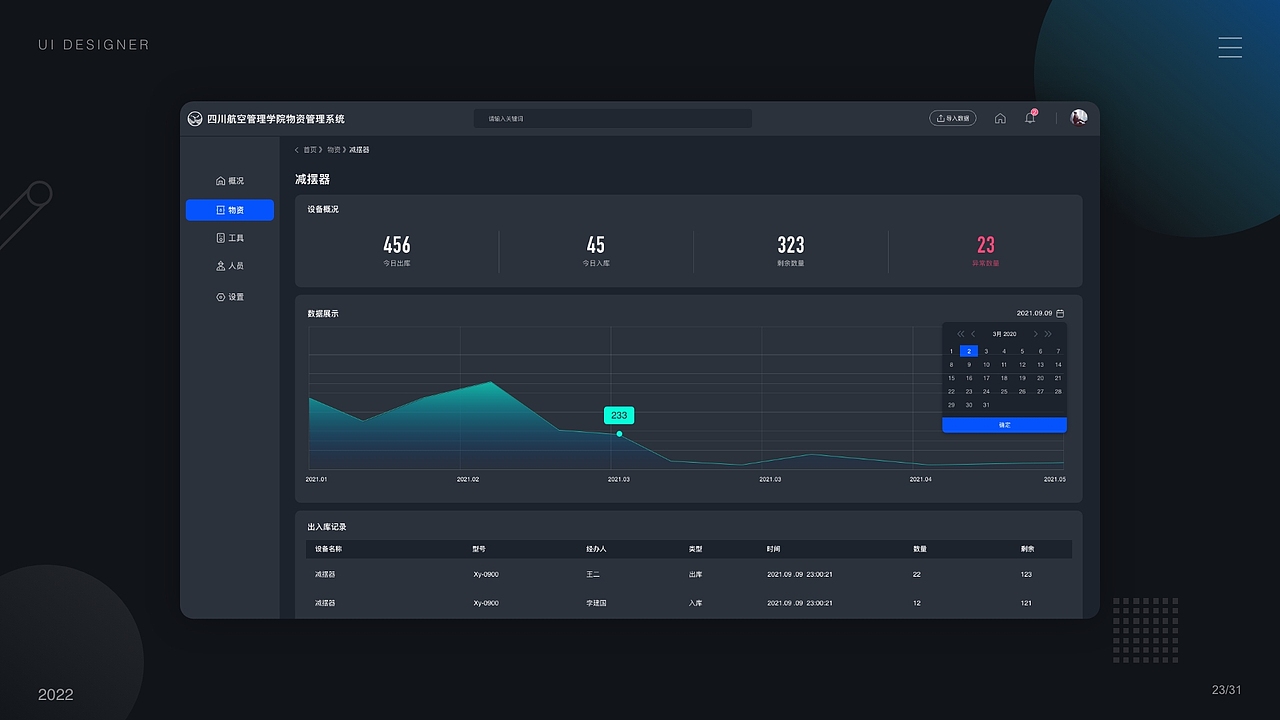Select day 2 in the calendar
Image resolution: width=1280 pixels, height=720 pixels.
coord(969,351)
